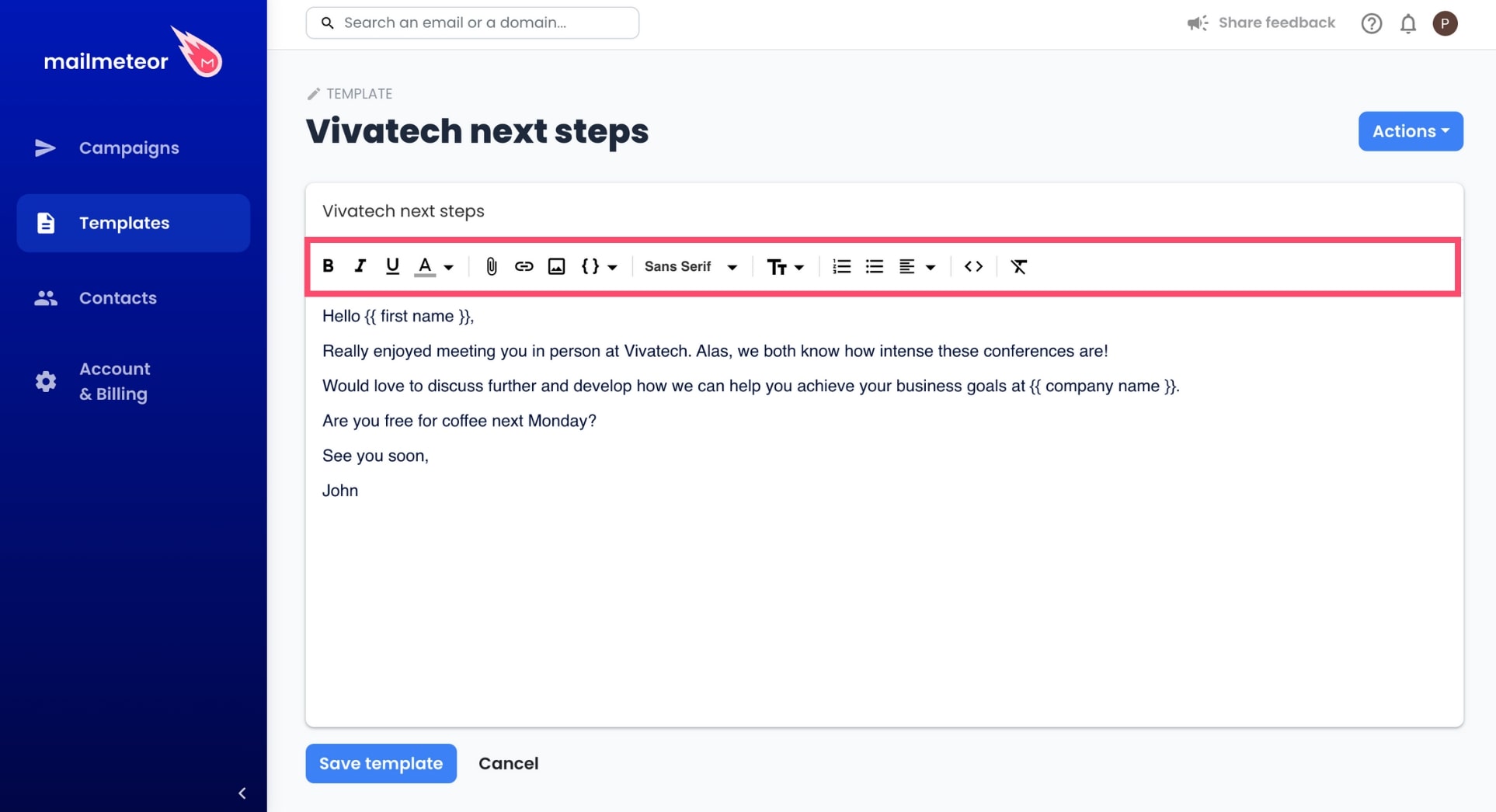Apply a bulleted list to the text

coord(874,266)
